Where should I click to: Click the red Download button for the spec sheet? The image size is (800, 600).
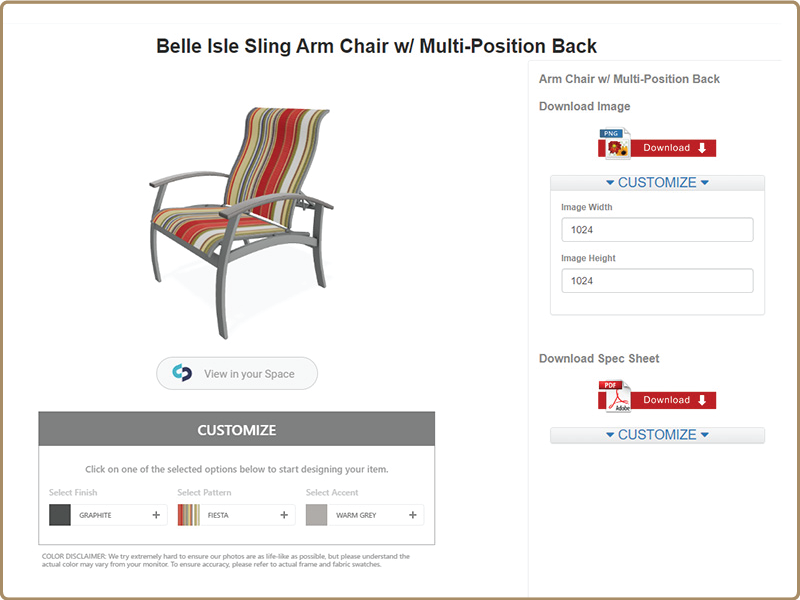pos(672,400)
